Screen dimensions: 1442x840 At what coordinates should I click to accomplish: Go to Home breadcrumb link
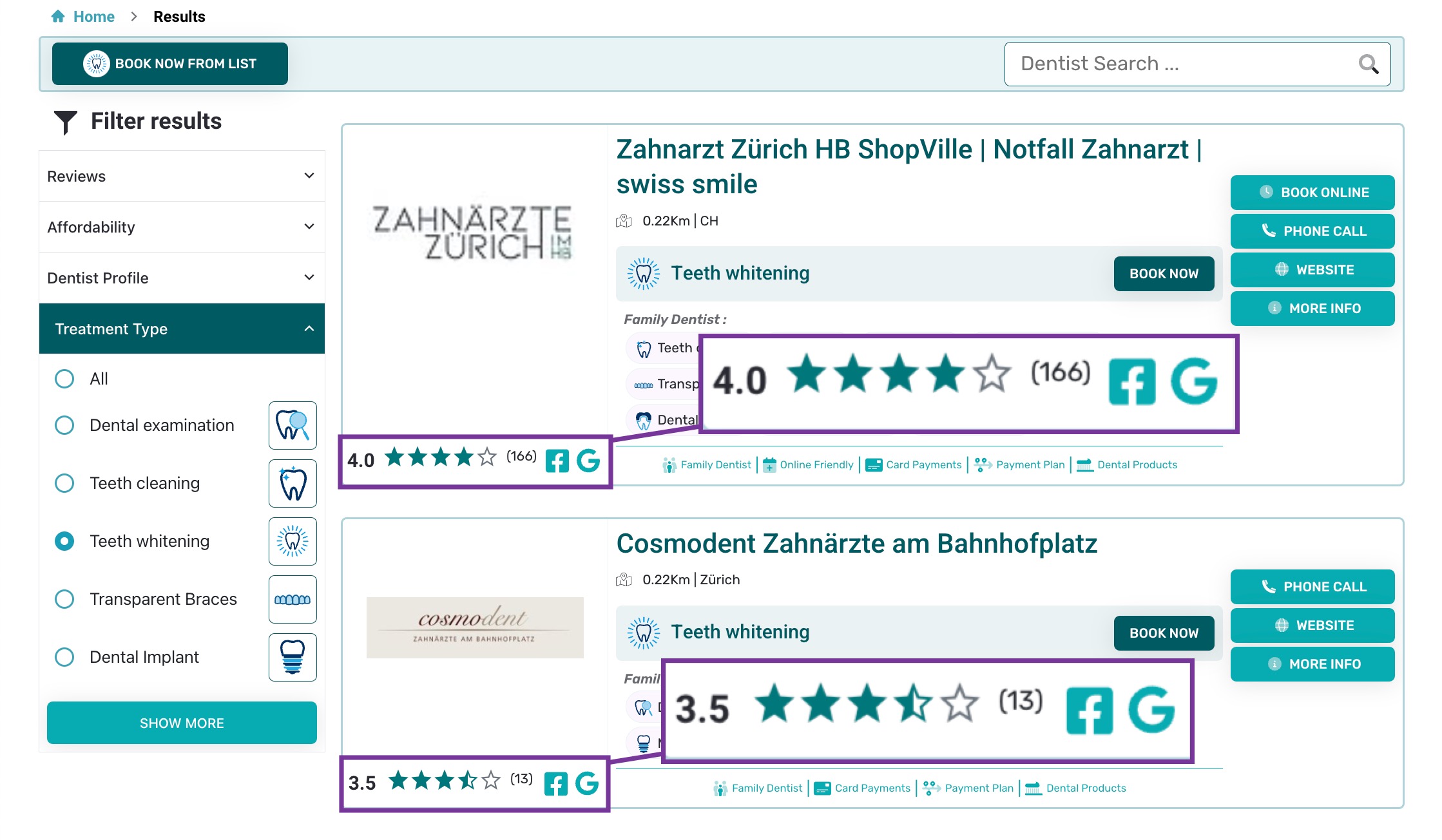click(x=93, y=16)
